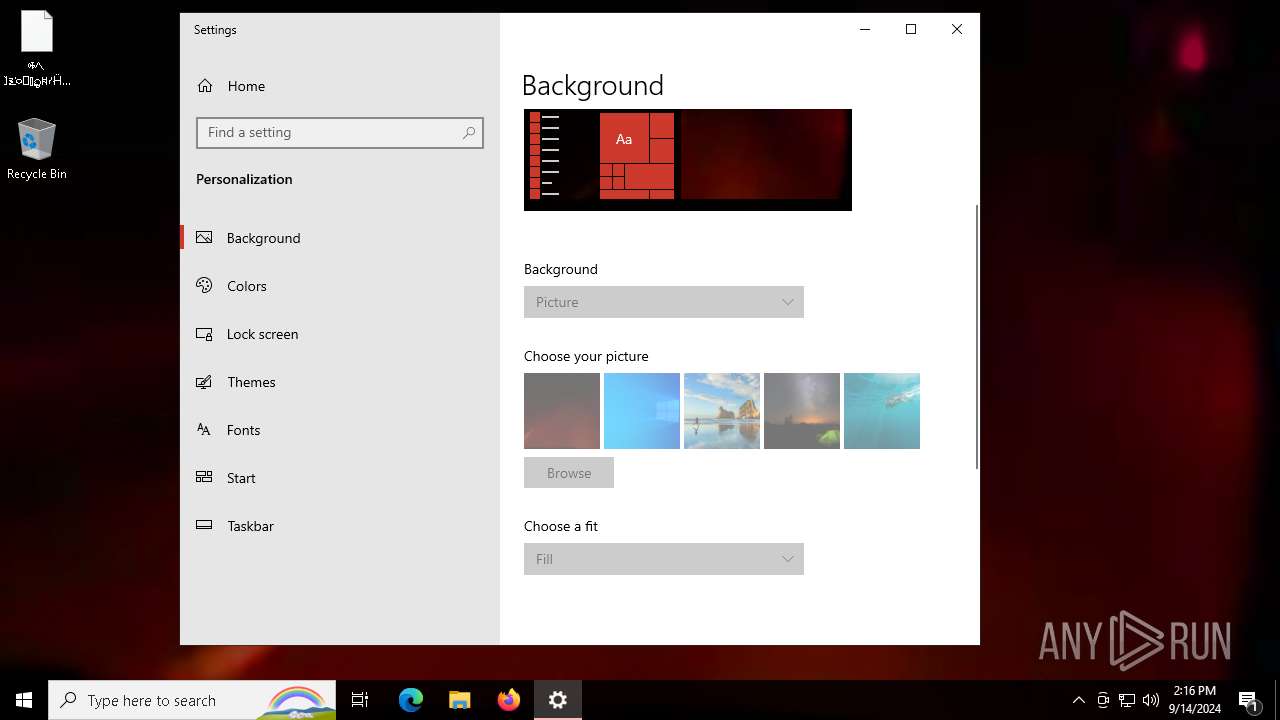
Task: Select the Recycle Bin desktop icon
Action: (37, 150)
